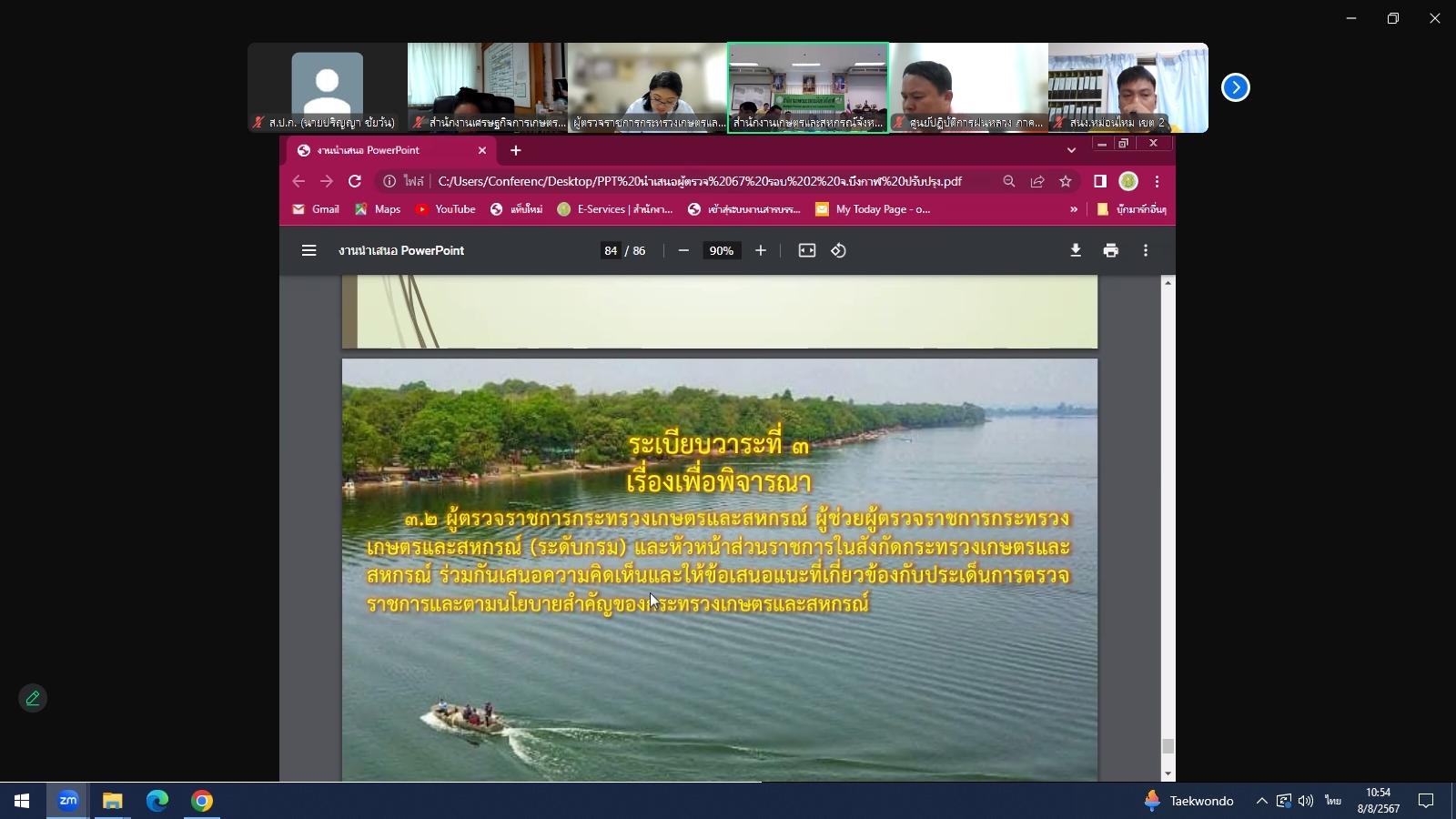Open Chrome three-dot menu
Image resolution: width=1456 pixels, height=819 pixels.
(1157, 181)
